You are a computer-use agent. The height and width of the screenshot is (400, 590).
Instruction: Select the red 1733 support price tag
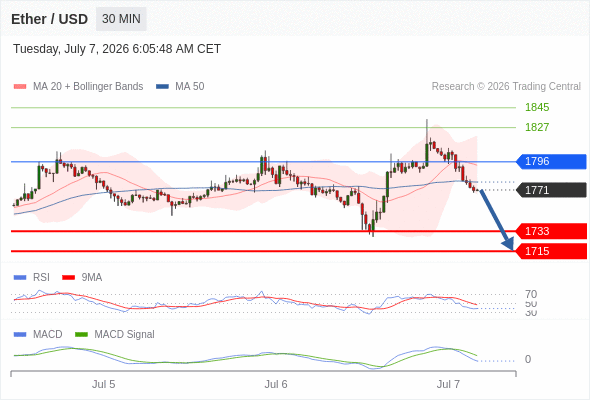(551, 231)
